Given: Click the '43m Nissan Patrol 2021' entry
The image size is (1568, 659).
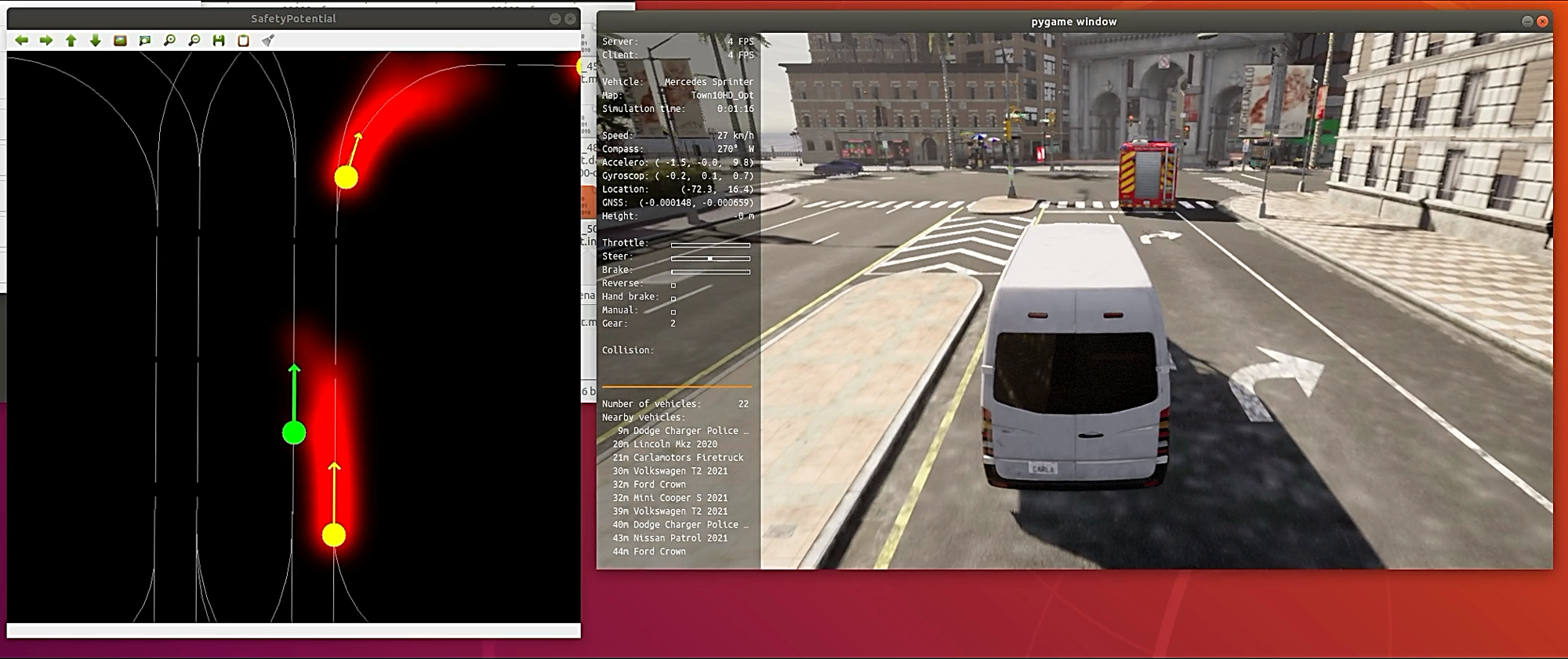Looking at the screenshot, I should pyautogui.click(x=670, y=538).
